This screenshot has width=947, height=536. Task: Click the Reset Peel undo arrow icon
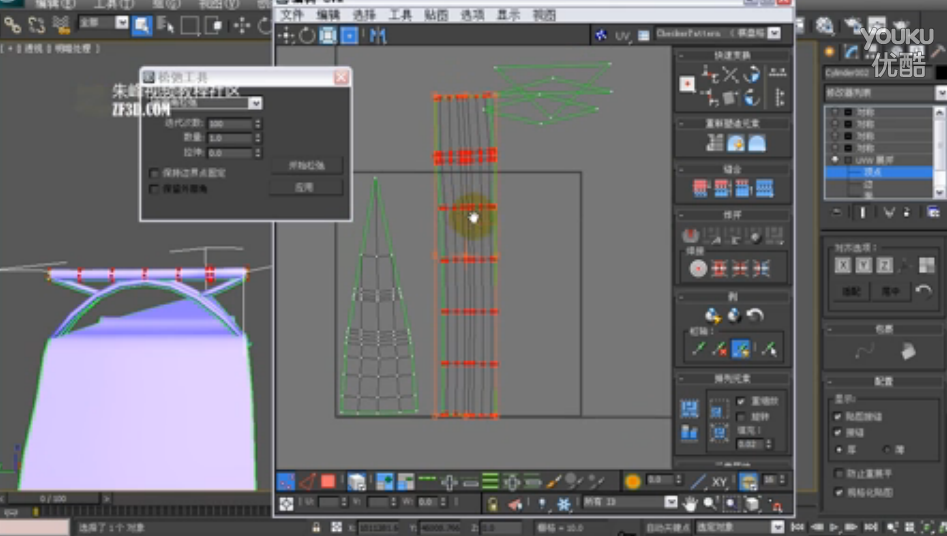click(x=755, y=315)
